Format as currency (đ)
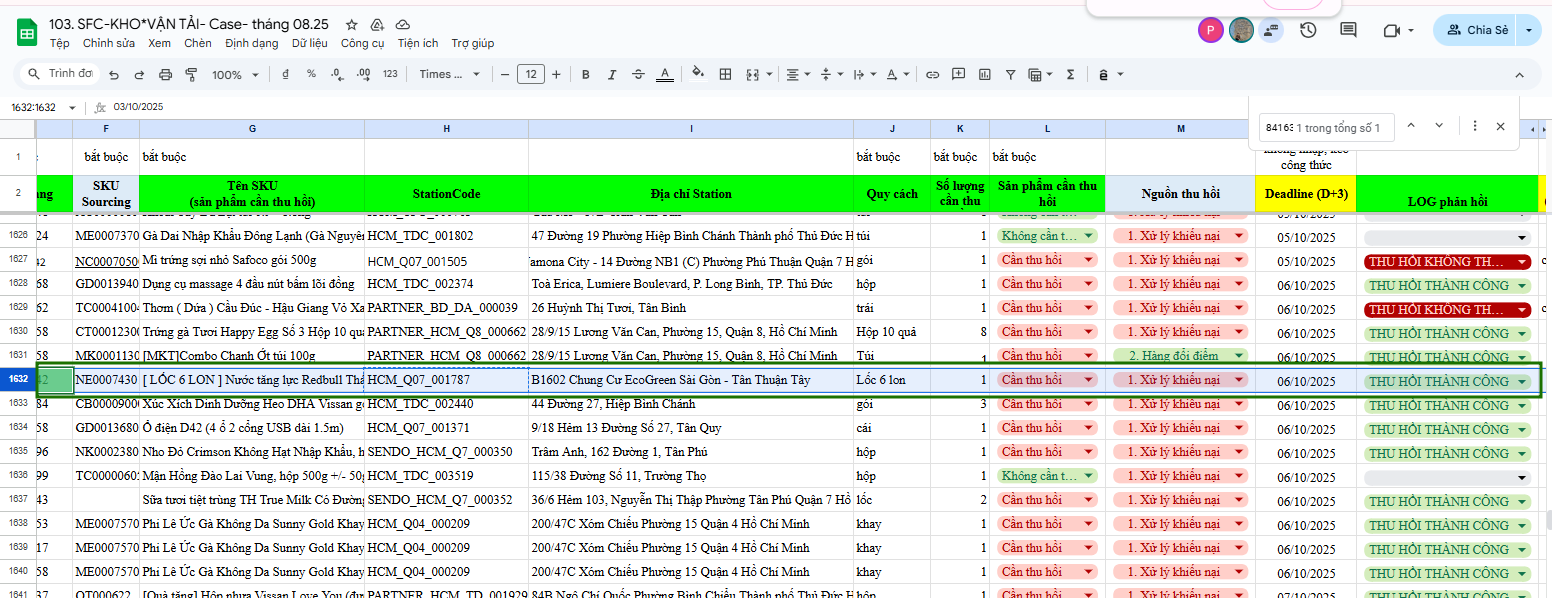1552x598 pixels. pyautogui.click(x=286, y=75)
